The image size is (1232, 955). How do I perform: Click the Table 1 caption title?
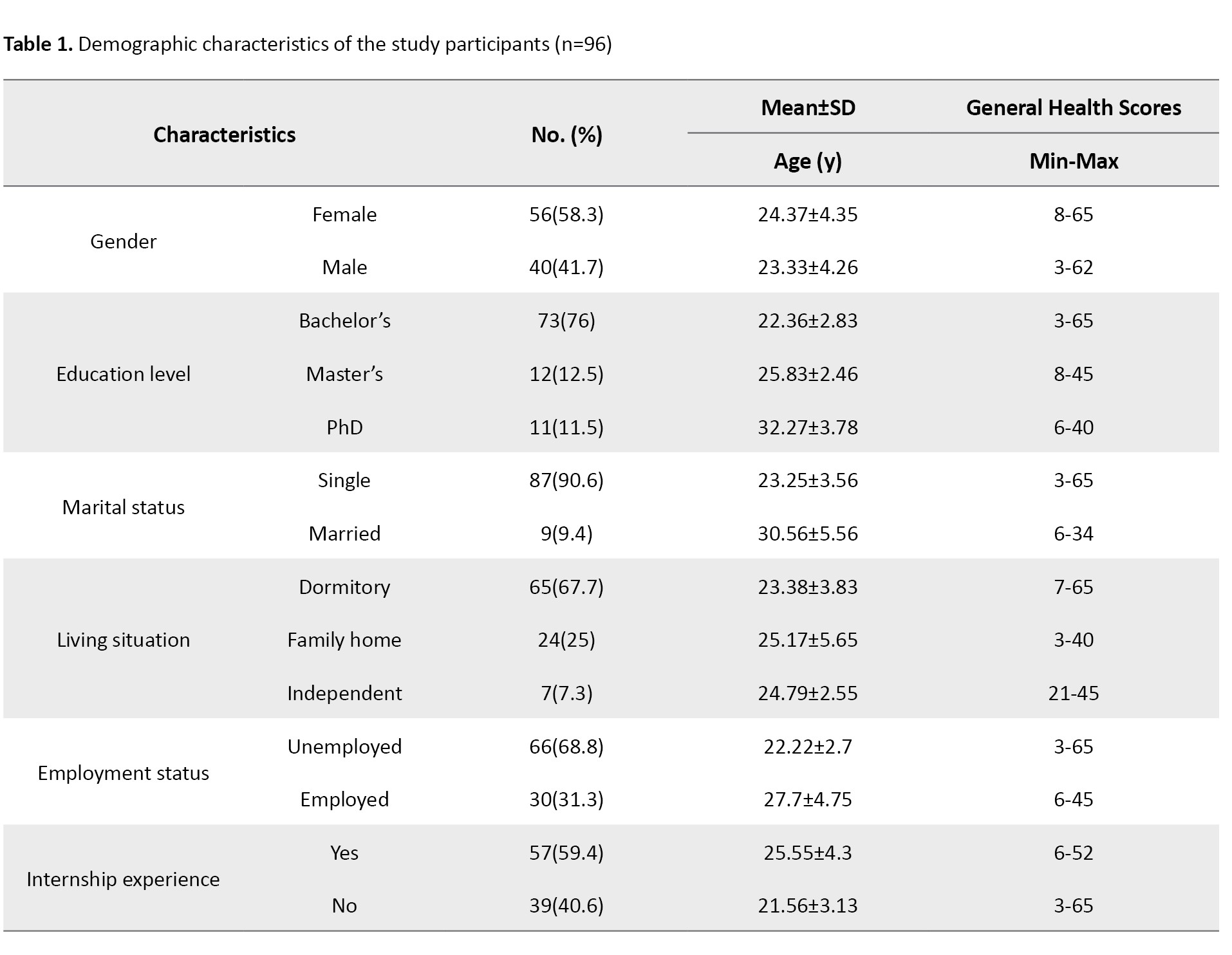[307, 44]
